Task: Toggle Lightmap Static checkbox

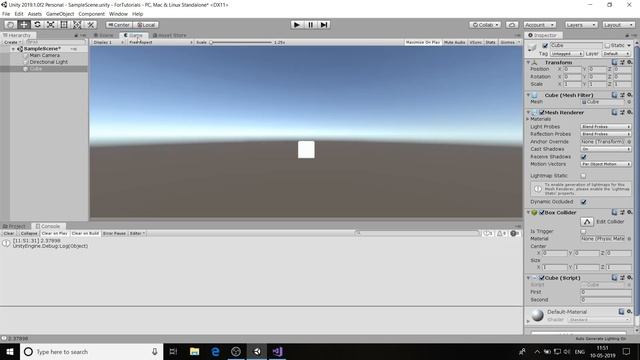Action: pos(583,176)
